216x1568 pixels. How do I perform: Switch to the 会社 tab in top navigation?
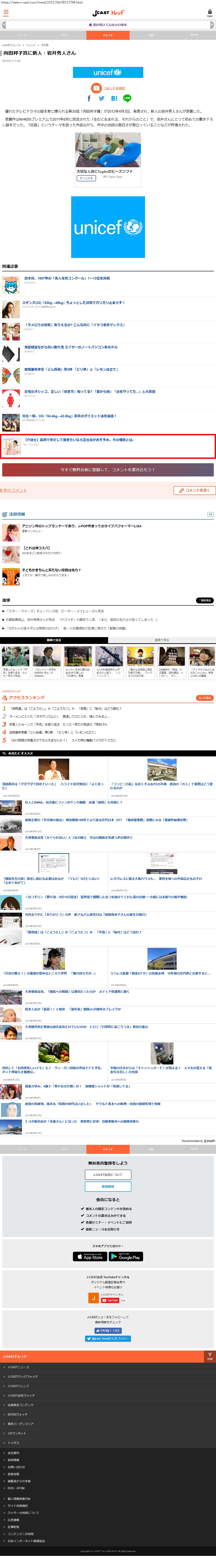[x=151, y=35]
